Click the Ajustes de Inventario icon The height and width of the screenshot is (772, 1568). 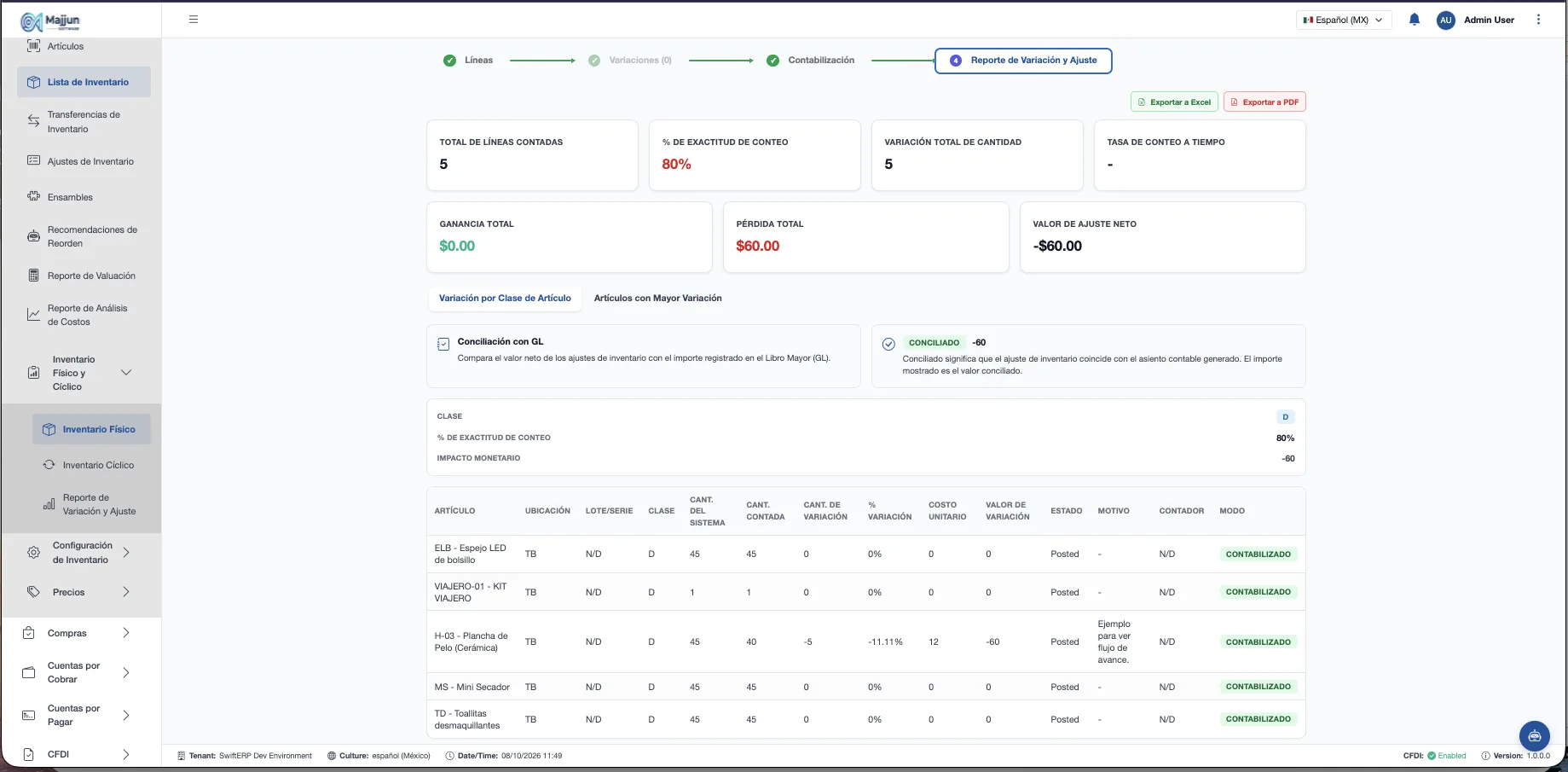(x=33, y=160)
